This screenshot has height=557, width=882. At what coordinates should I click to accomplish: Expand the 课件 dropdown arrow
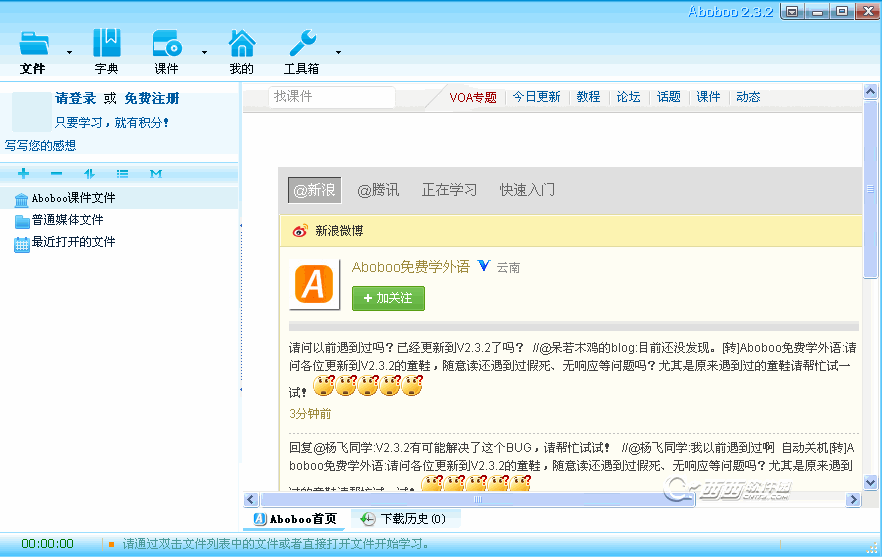point(204,52)
